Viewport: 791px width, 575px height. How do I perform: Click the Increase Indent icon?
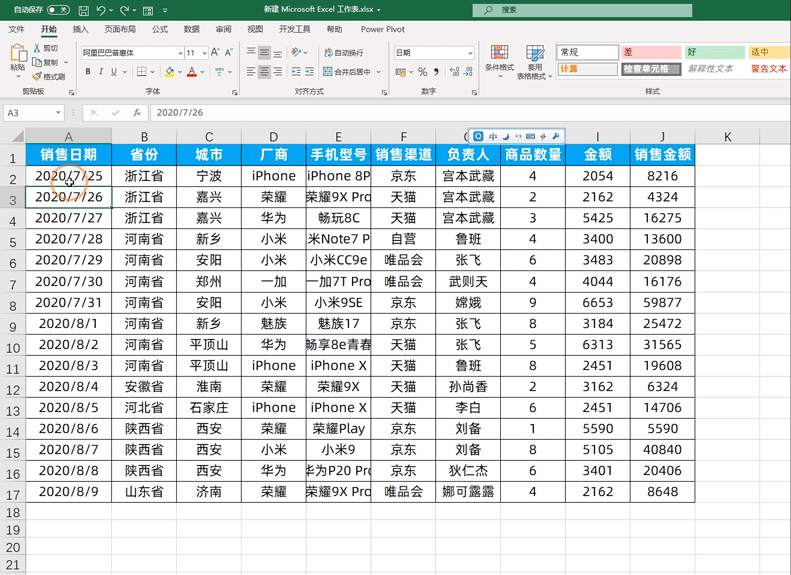(309, 72)
